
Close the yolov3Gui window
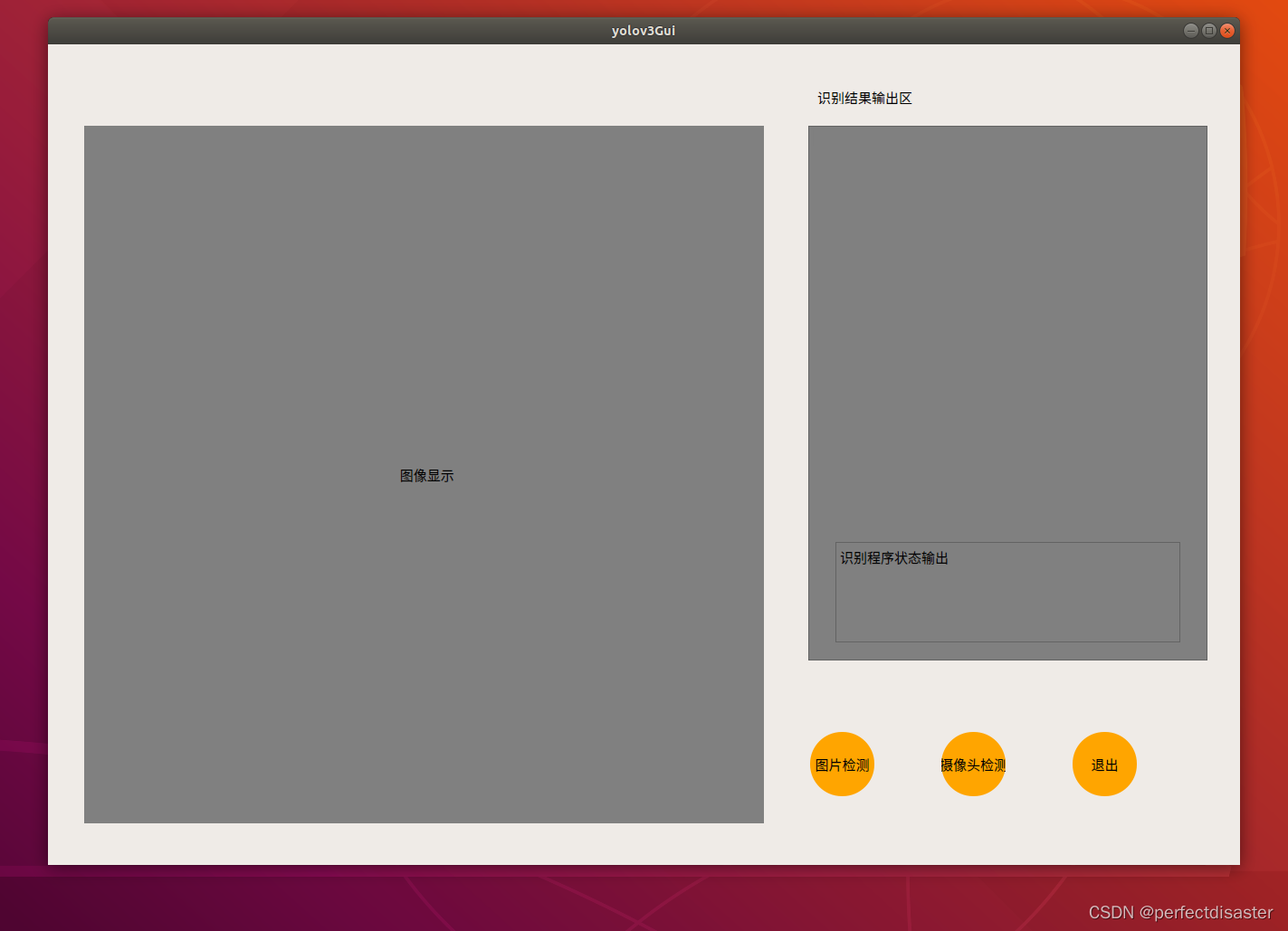[x=1227, y=31]
